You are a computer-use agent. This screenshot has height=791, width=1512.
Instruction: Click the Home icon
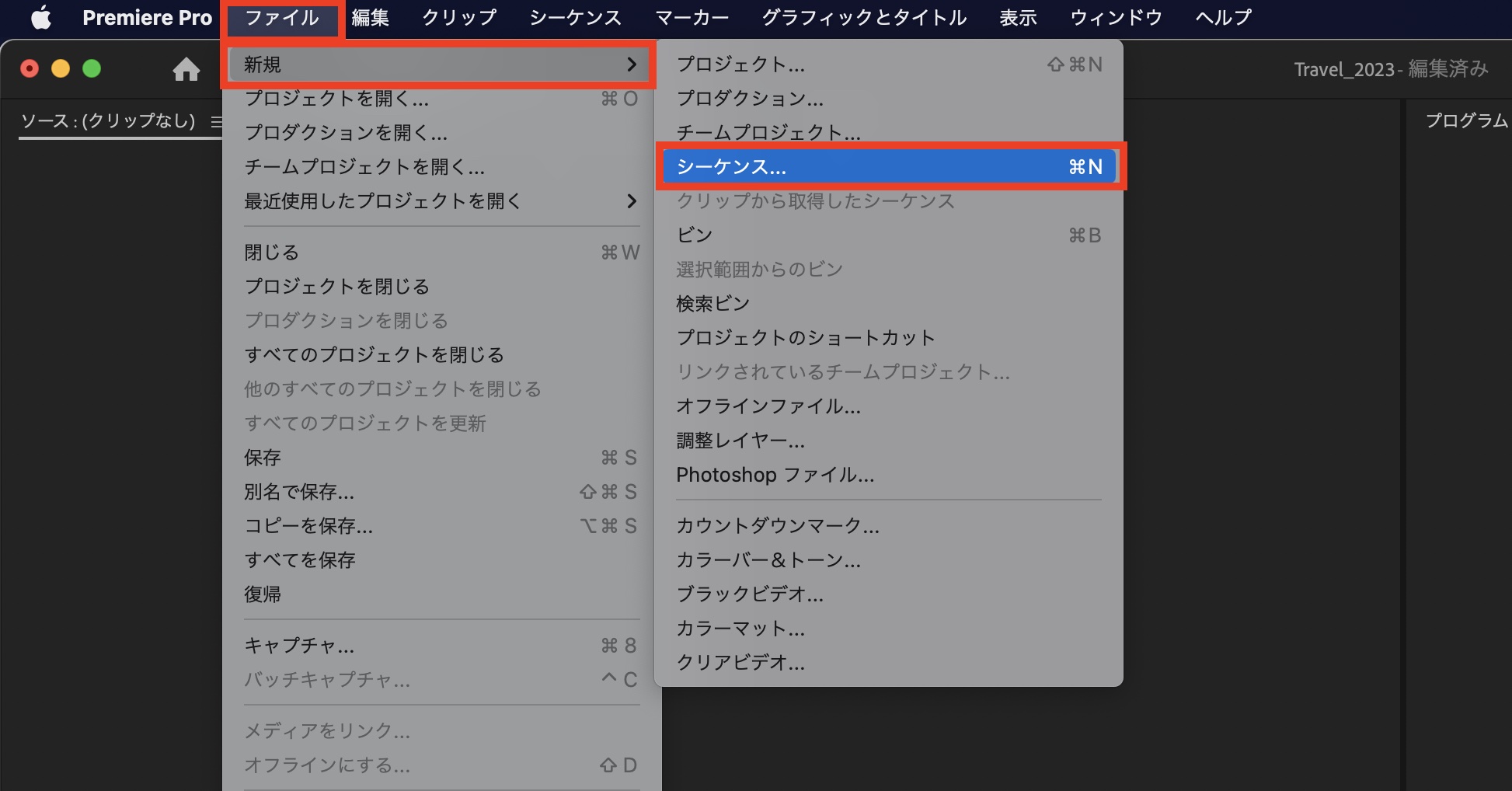186,70
